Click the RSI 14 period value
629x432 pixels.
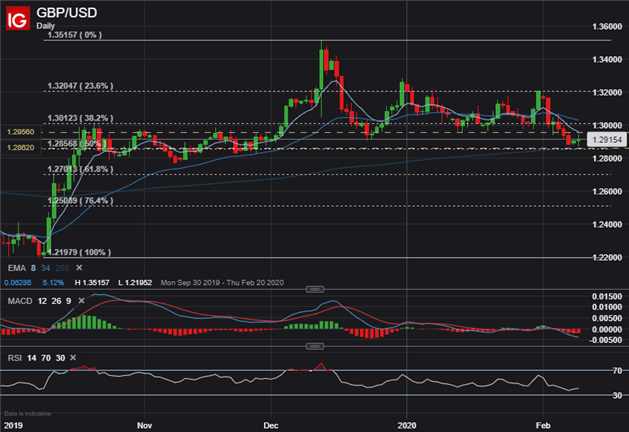pos(32,358)
